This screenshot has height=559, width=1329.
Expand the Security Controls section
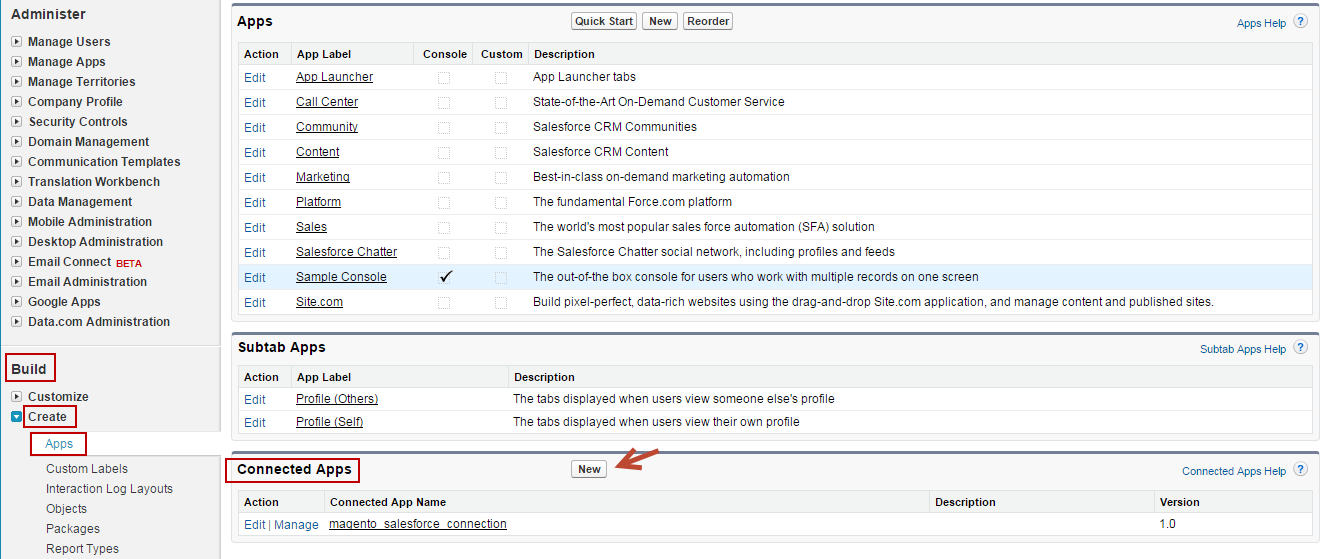[x=17, y=122]
